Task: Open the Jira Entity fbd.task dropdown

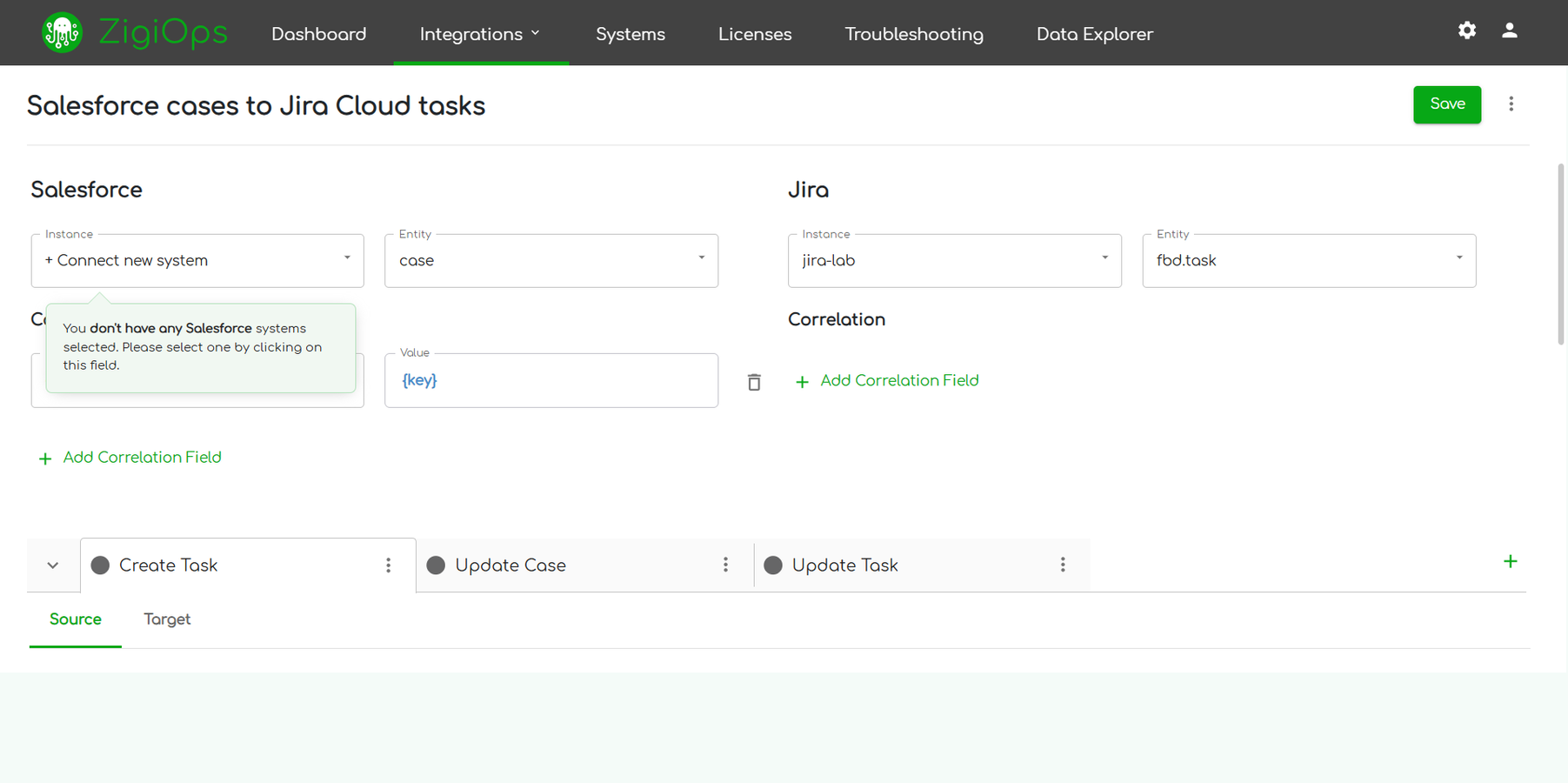Action: pos(1309,260)
